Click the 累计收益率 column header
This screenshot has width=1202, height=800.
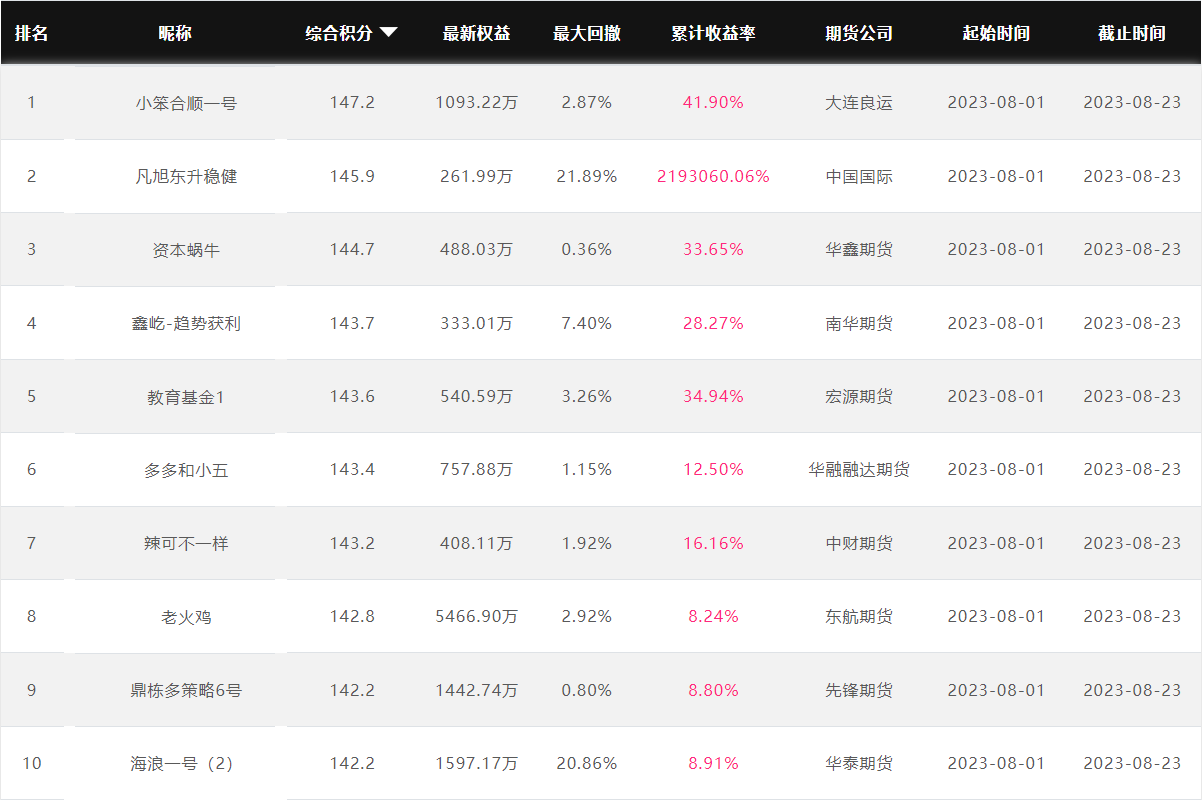(x=713, y=33)
